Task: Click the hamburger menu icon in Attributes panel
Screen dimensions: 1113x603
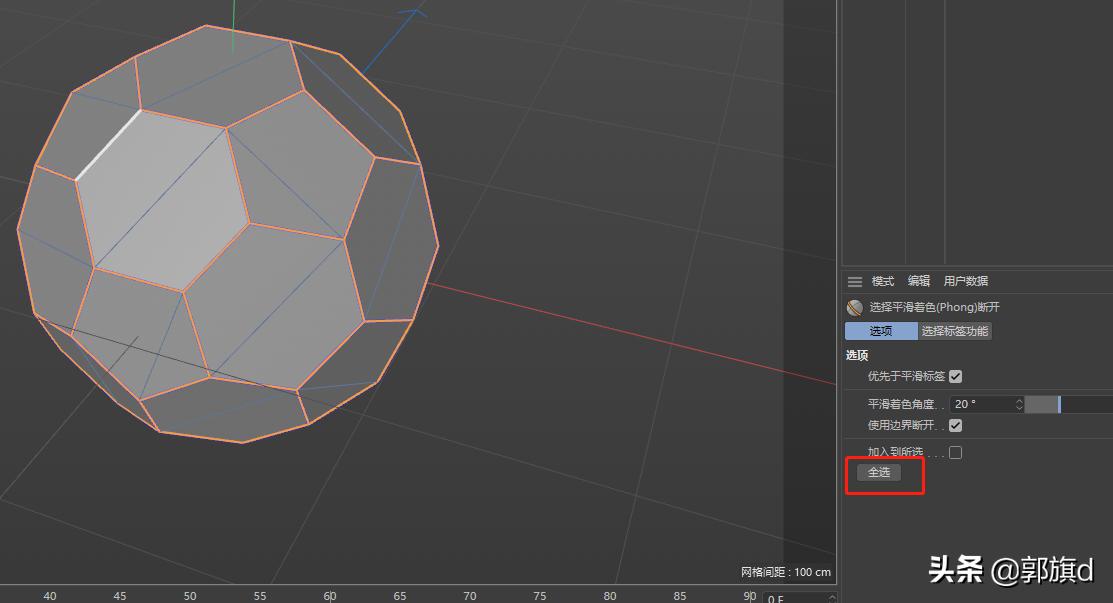Action: point(855,281)
